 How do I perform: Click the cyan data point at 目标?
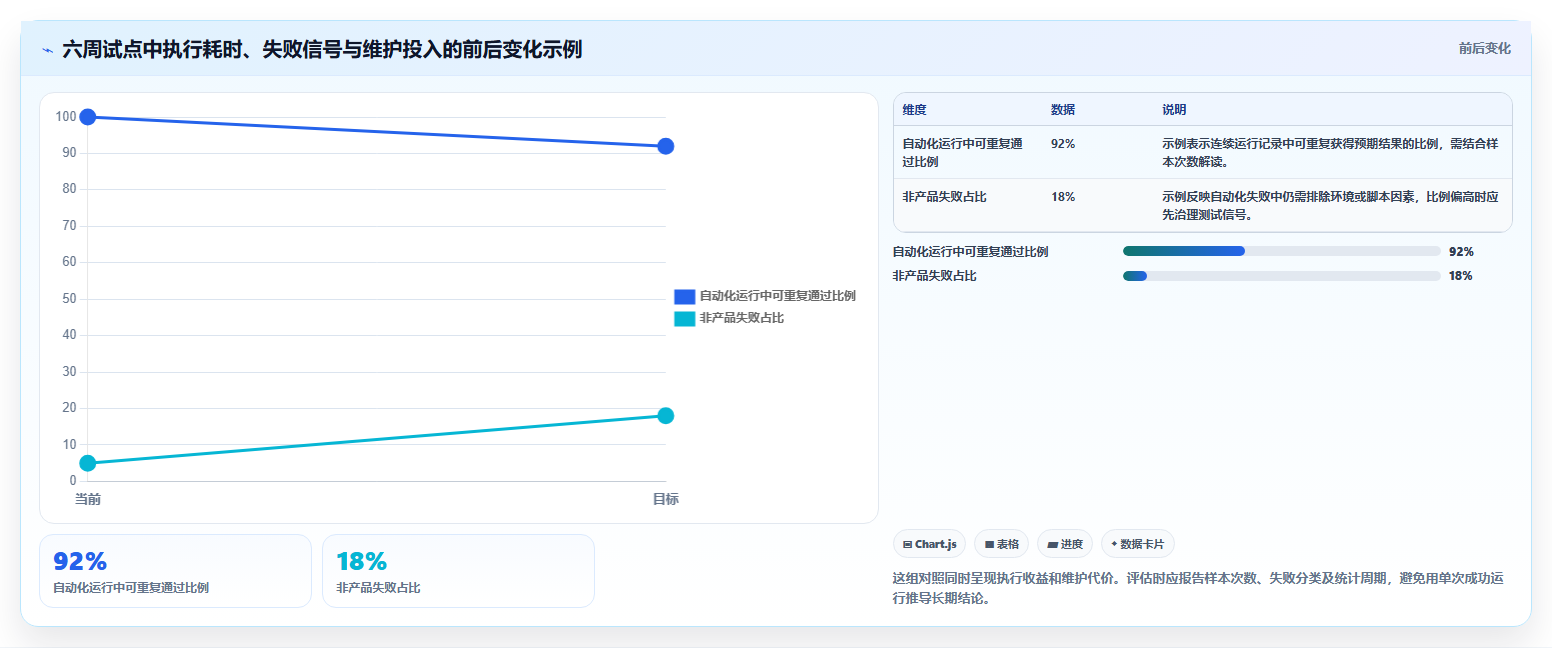(666, 416)
